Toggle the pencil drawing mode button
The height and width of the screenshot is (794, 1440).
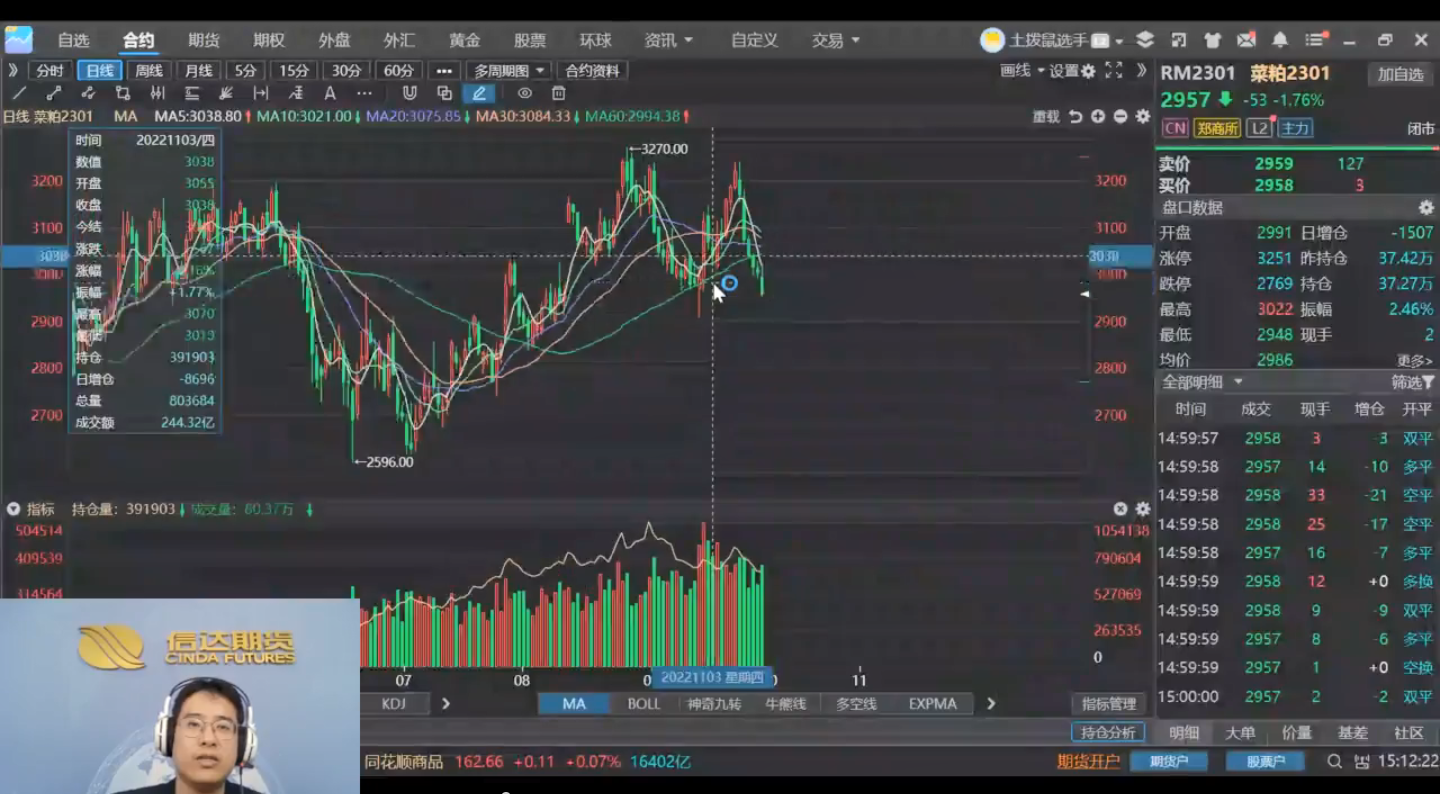pos(479,93)
